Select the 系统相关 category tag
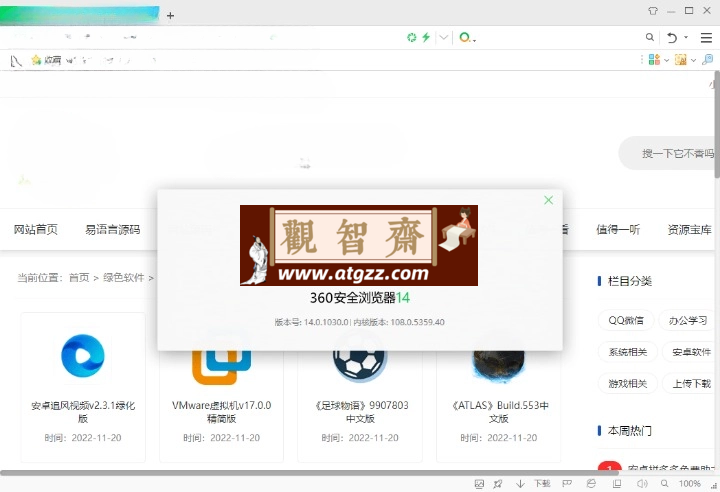Screen dimensions: 720x492 (628, 352)
